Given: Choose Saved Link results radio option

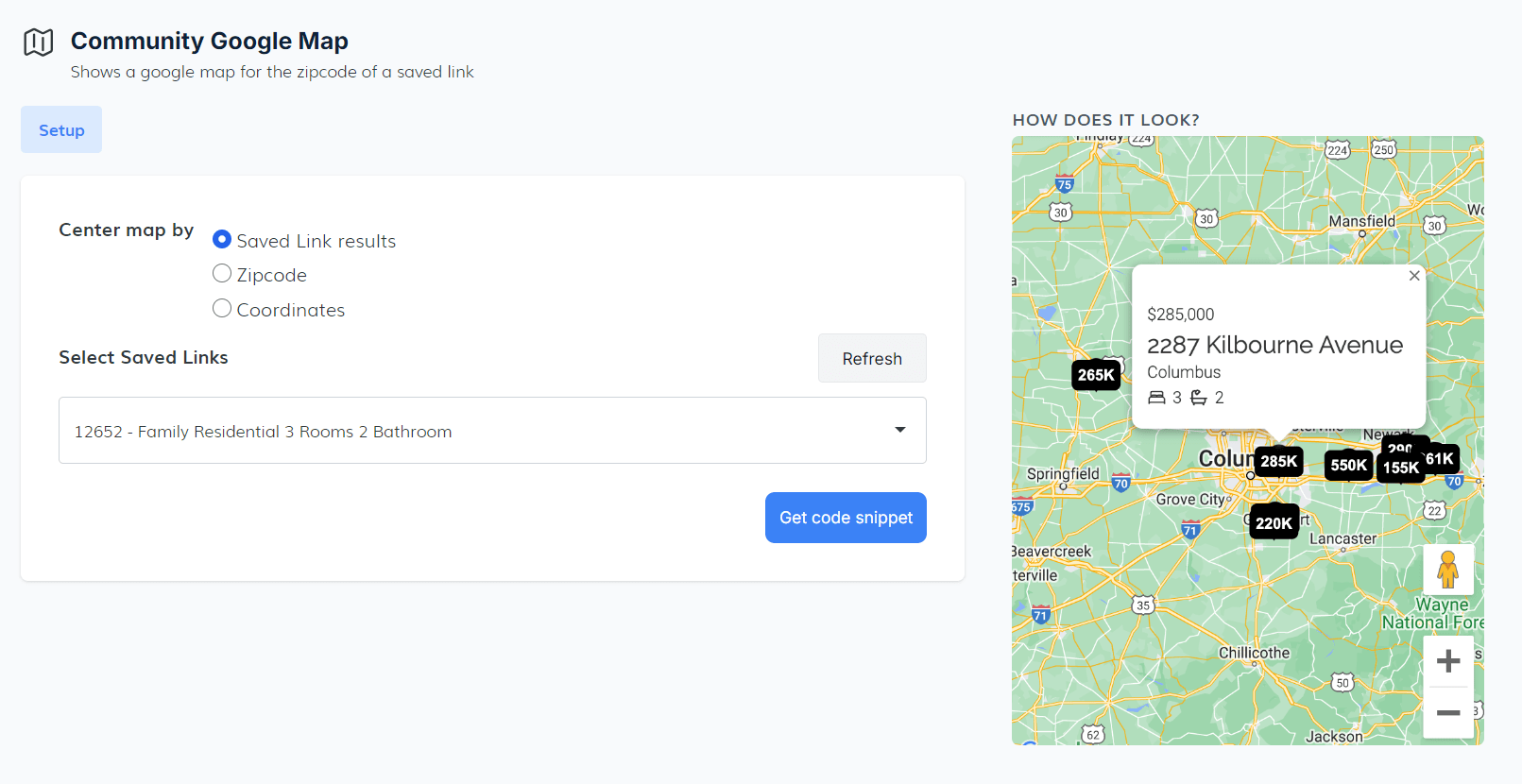Looking at the screenshot, I should coord(222,240).
